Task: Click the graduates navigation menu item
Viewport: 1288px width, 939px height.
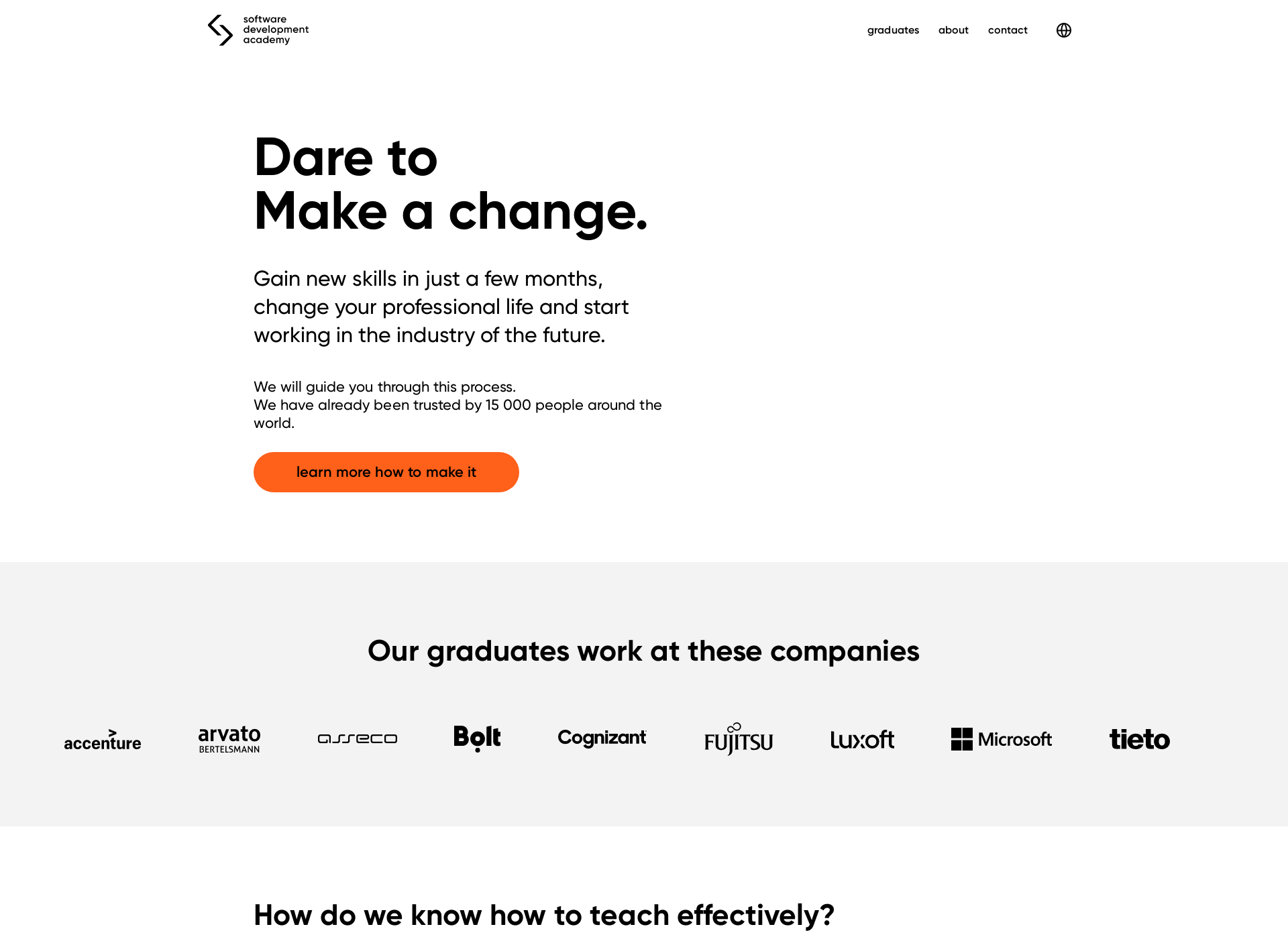Action: [x=892, y=30]
